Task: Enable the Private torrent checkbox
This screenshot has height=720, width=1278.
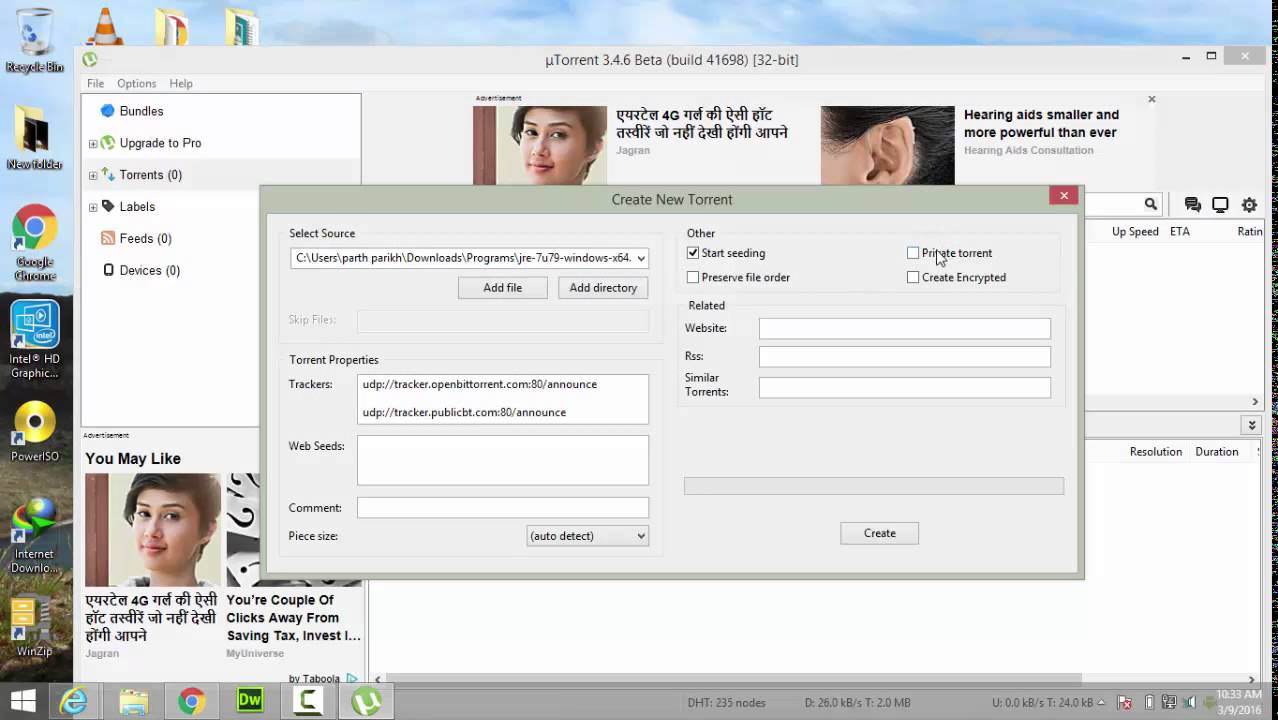Action: point(913,253)
